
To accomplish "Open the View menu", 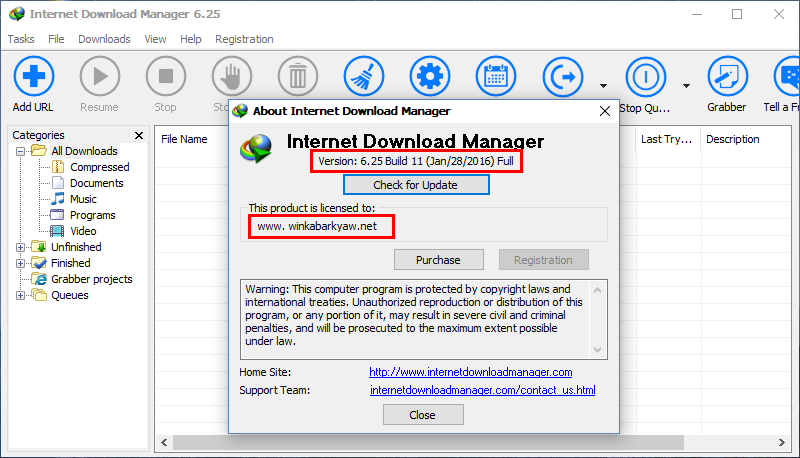I will coord(155,39).
